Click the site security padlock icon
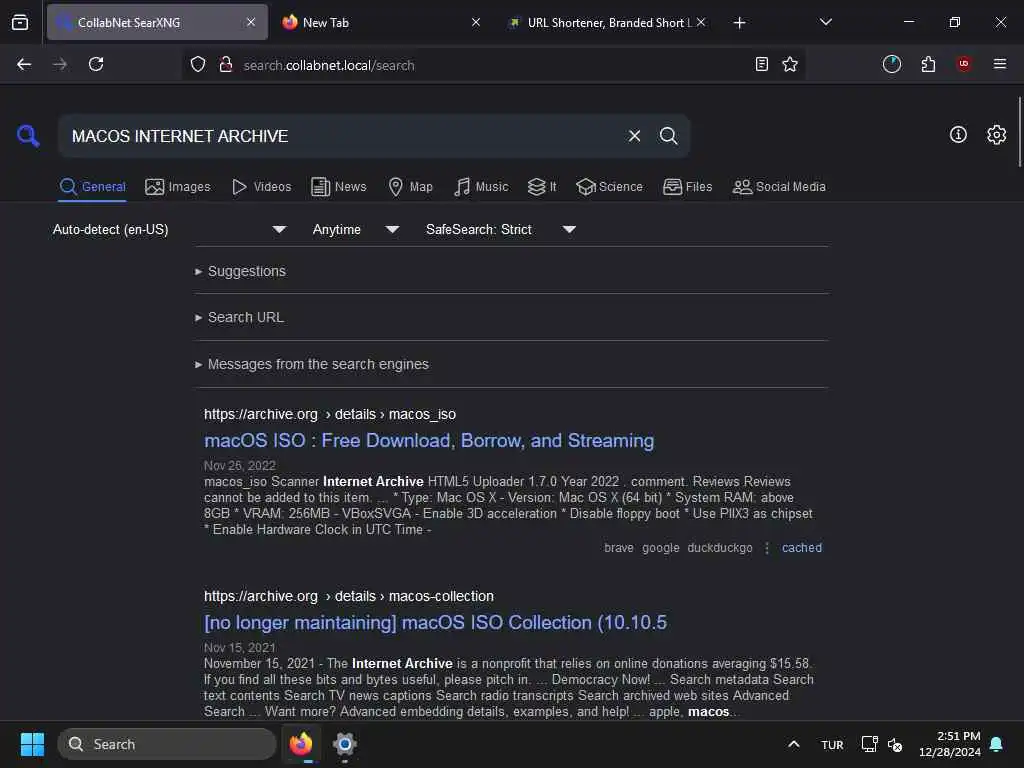Viewport: 1024px width, 768px height. click(x=226, y=64)
